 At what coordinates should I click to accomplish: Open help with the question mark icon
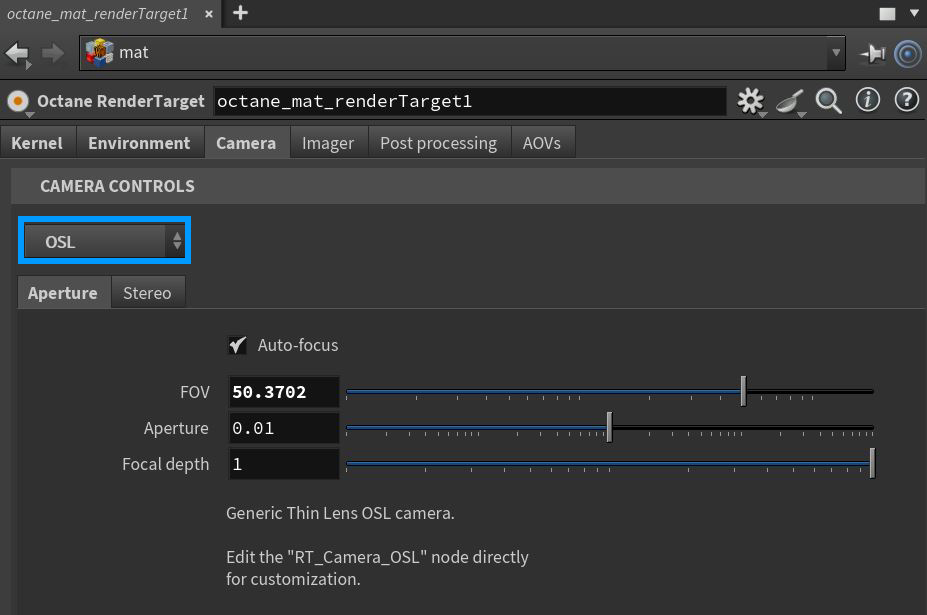[x=906, y=101]
